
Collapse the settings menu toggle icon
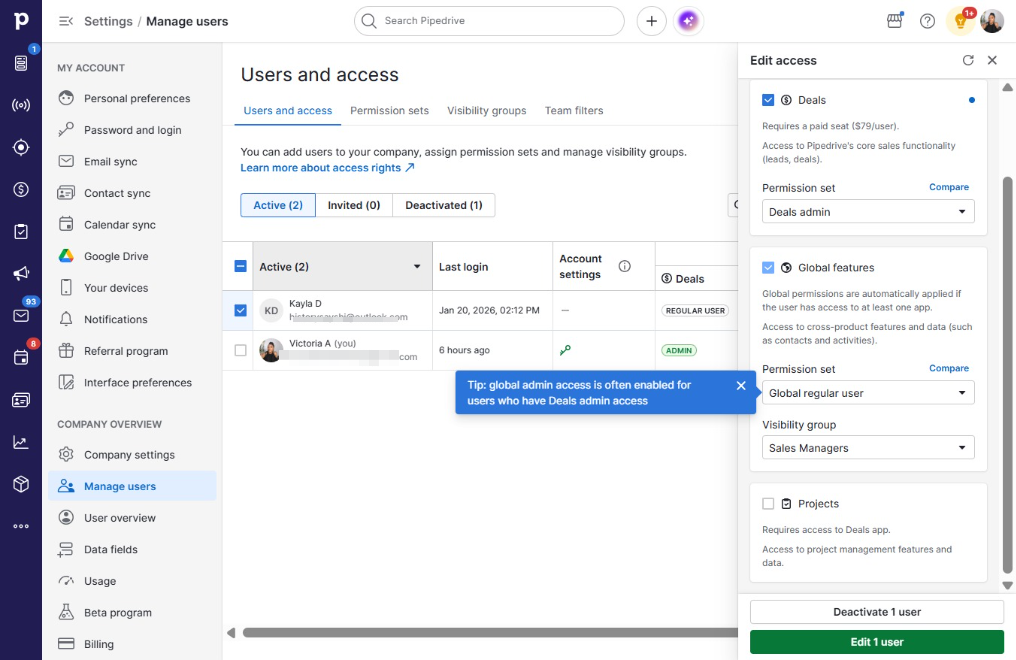pyautogui.click(x=65, y=21)
